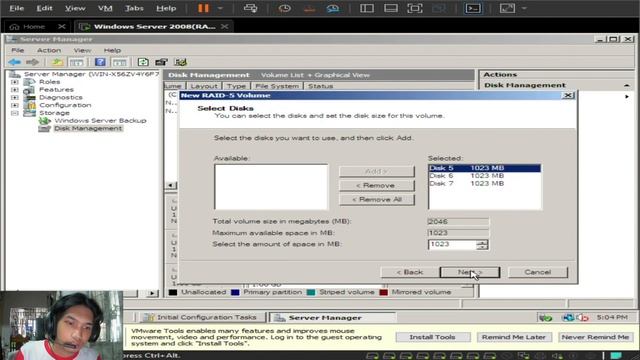Click the amount of space in MB field
Screen dimensions: 640x360
point(452,244)
